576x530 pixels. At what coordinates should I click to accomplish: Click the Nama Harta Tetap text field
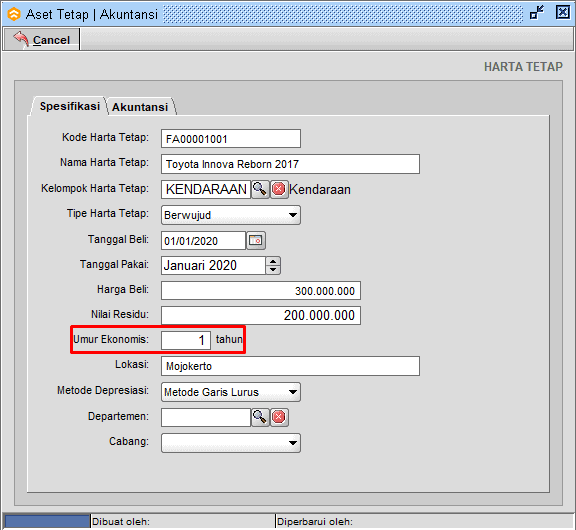[x=290, y=164]
